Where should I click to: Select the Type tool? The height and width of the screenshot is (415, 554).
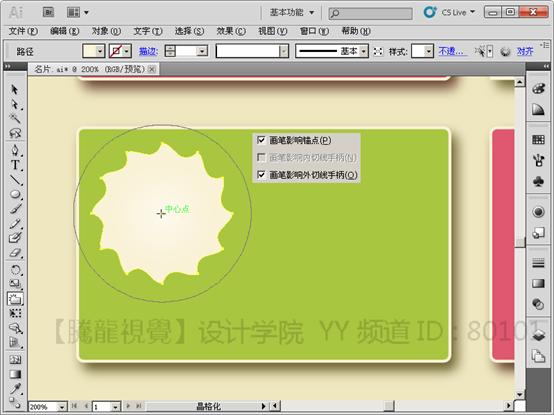point(15,165)
